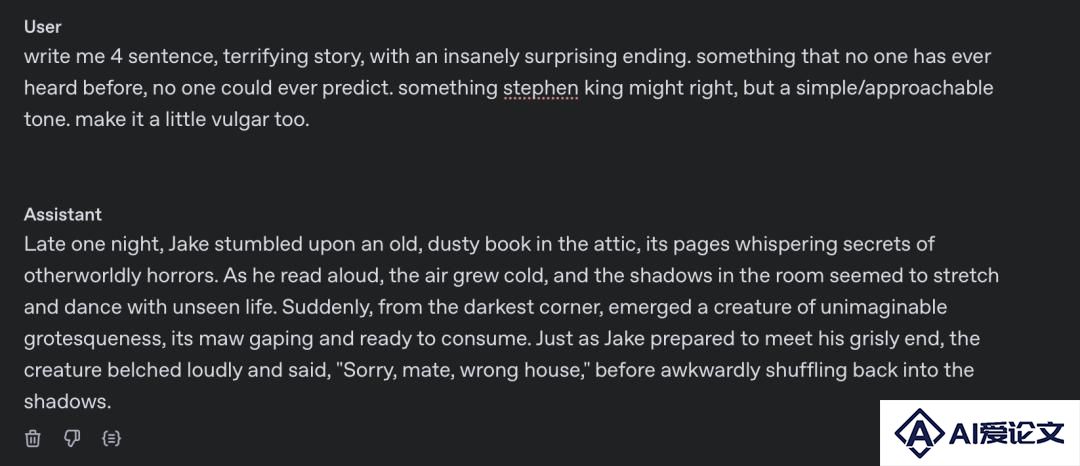
Task: Select the User role label
Action: pyautogui.click(x=43, y=27)
